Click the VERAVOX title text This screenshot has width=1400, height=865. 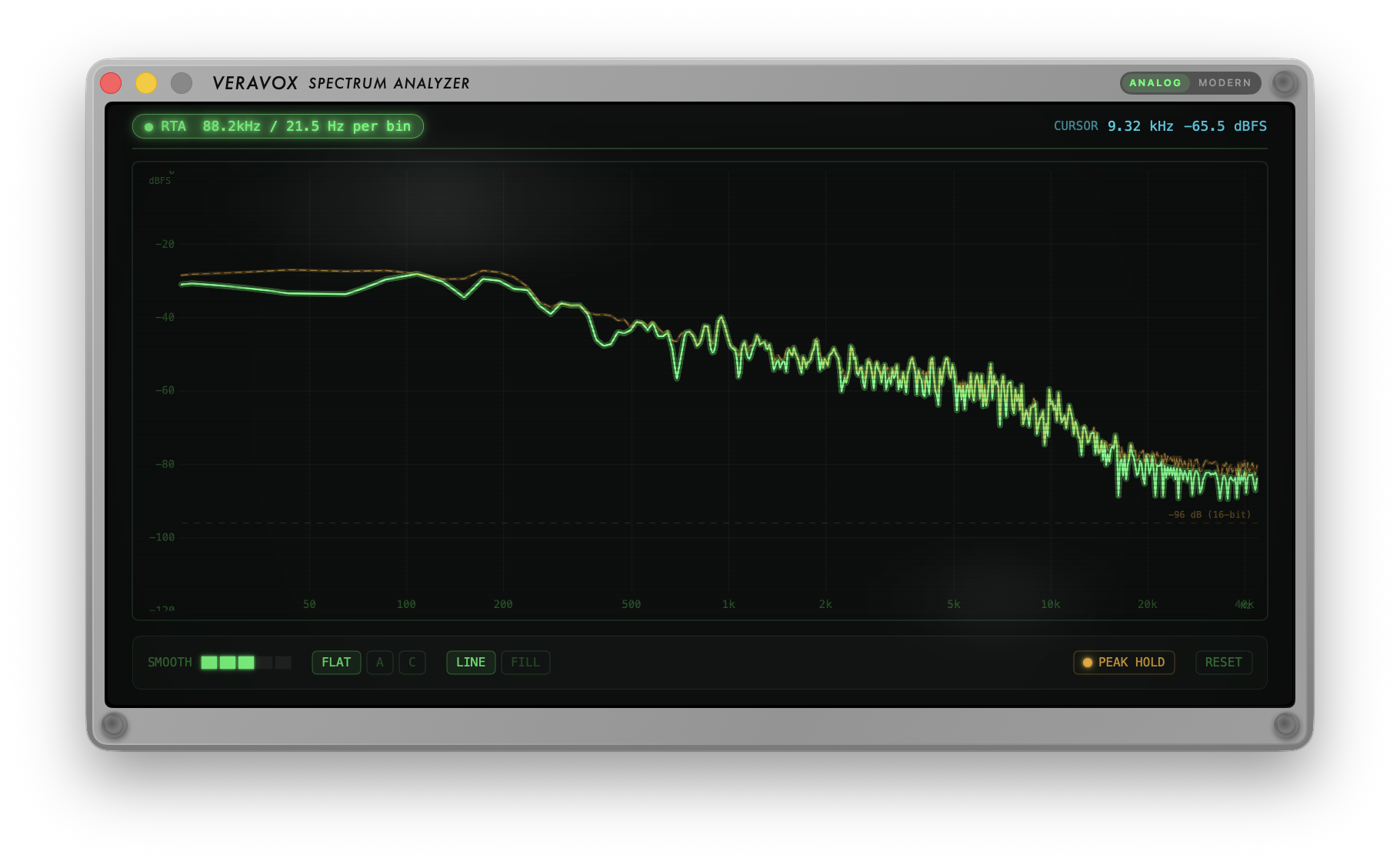point(255,83)
